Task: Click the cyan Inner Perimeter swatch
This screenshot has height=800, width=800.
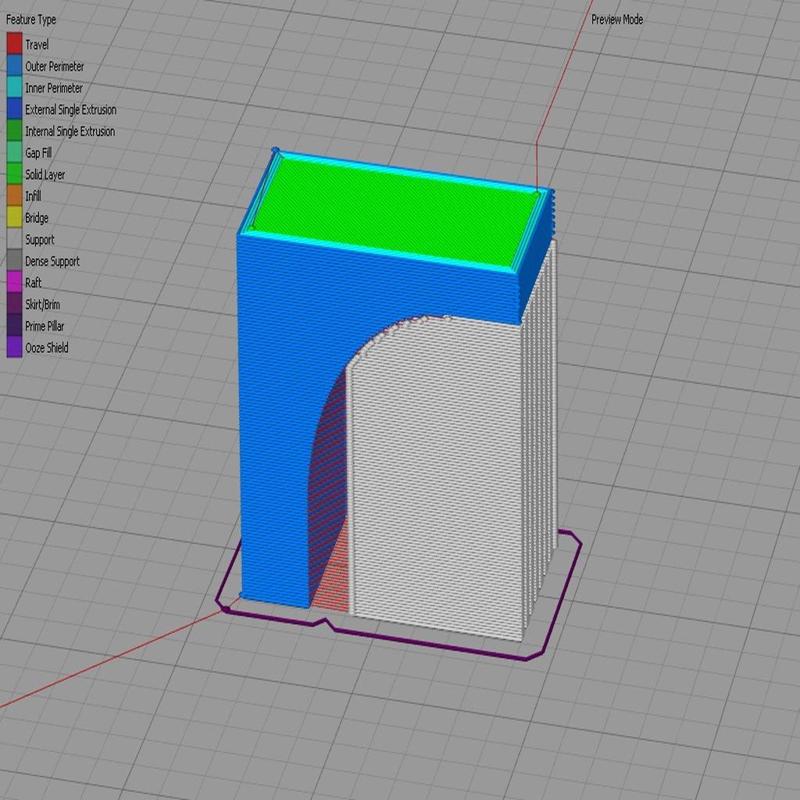Action: pyautogui.click(x=14, y=88)
